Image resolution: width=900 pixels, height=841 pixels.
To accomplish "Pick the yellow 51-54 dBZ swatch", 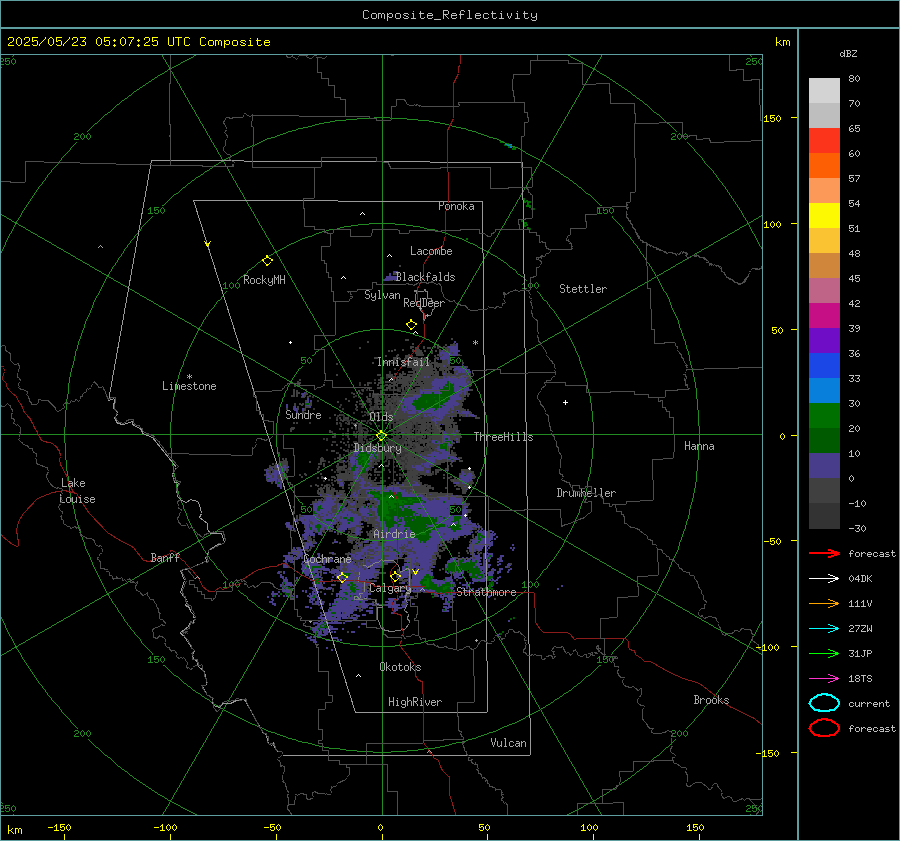I will [824, 216].
